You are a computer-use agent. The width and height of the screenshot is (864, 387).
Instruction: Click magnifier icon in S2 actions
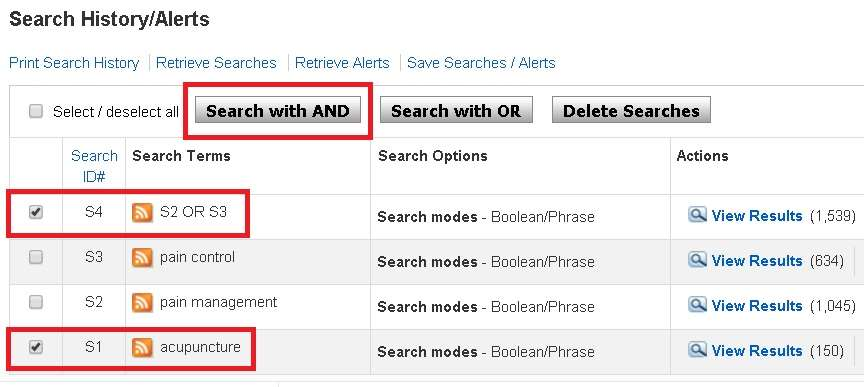pos(697,305)
